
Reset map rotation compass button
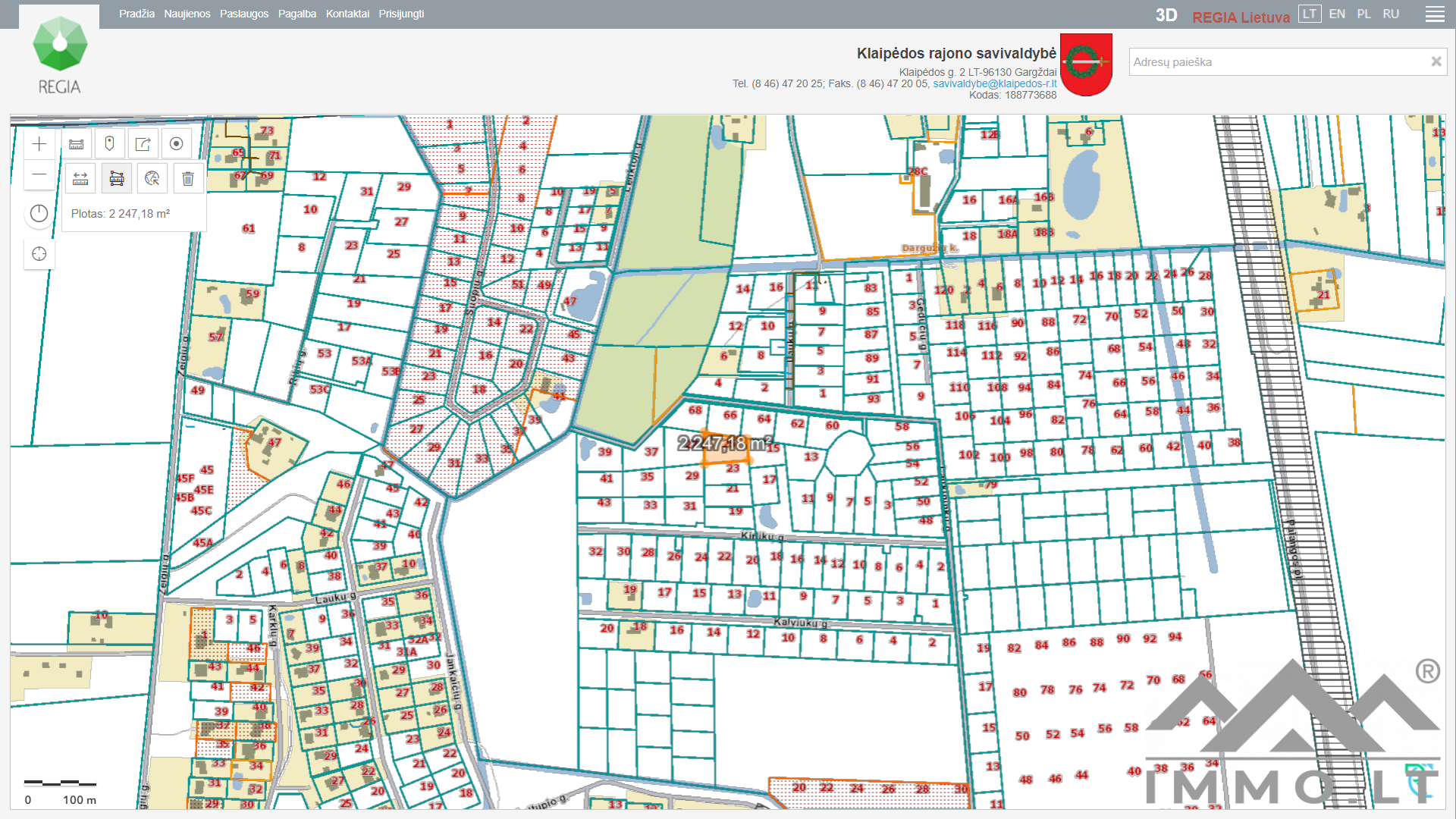point(39,214)
